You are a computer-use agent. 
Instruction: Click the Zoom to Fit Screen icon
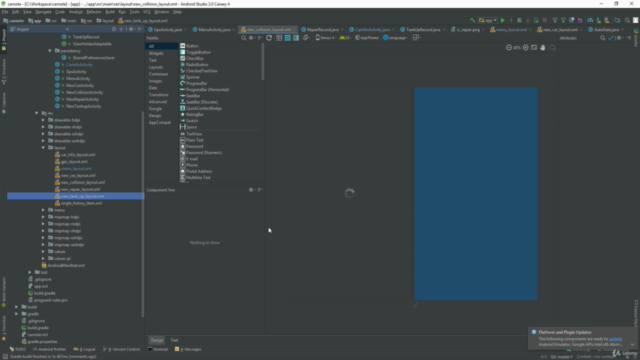[534, 47]
